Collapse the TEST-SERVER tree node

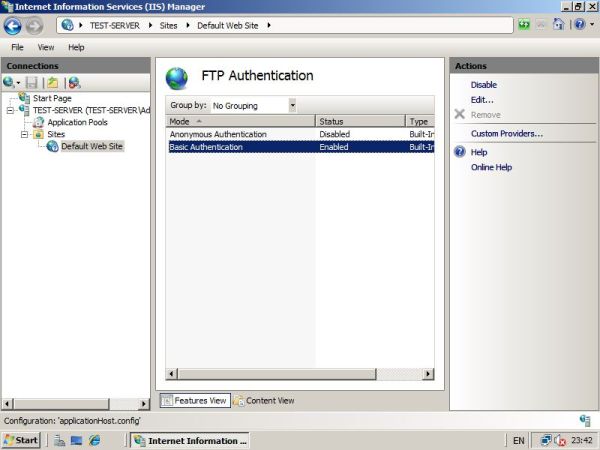[x=10, y=111]
